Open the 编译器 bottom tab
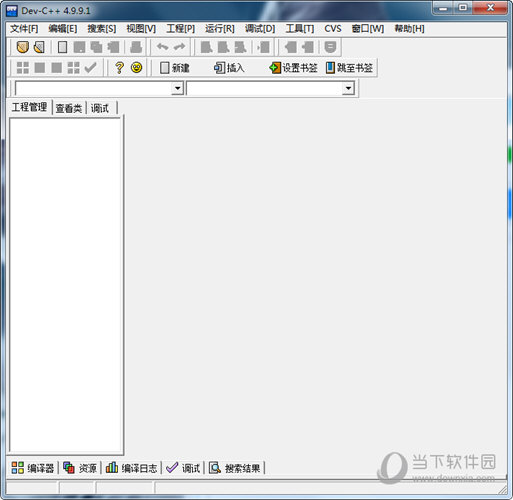Viewport: 513px width, 500px height. tap(33, 468)
